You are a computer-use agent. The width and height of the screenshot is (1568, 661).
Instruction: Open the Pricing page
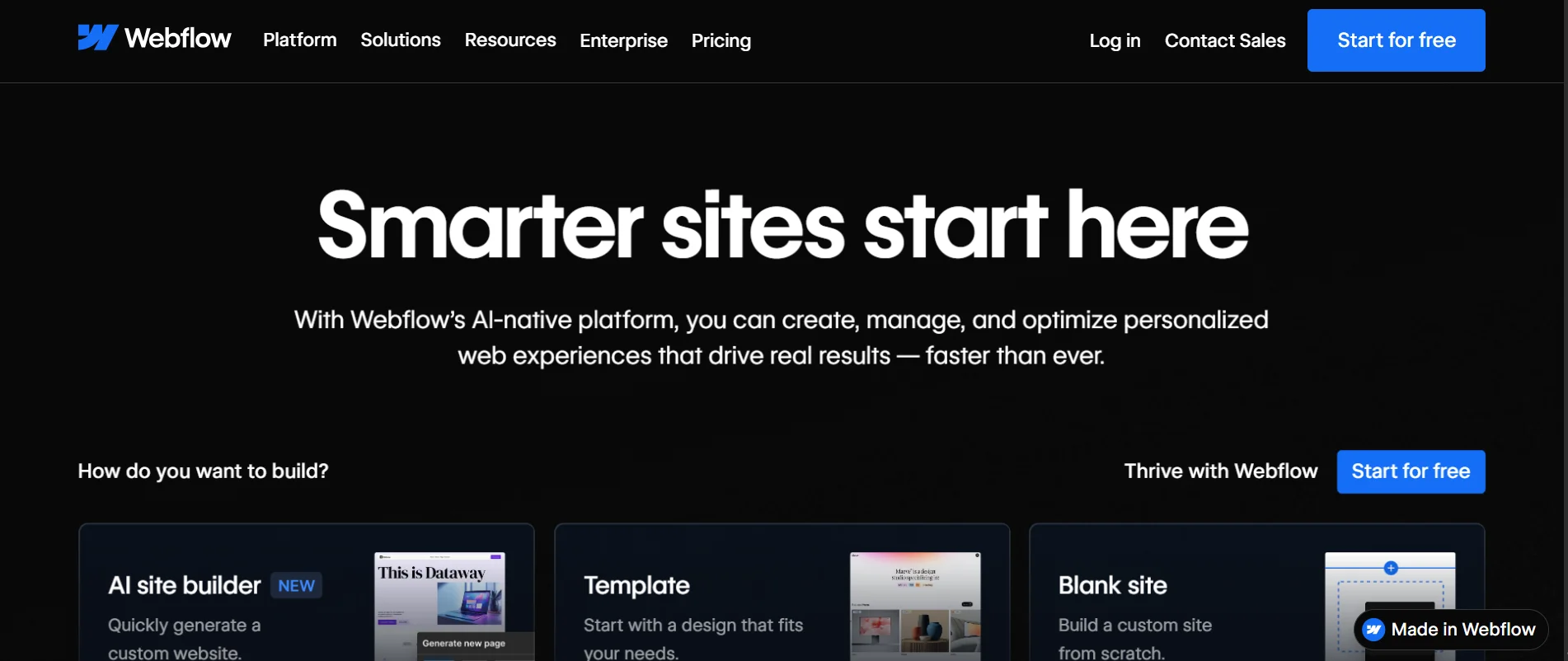(x=721, y=40)
